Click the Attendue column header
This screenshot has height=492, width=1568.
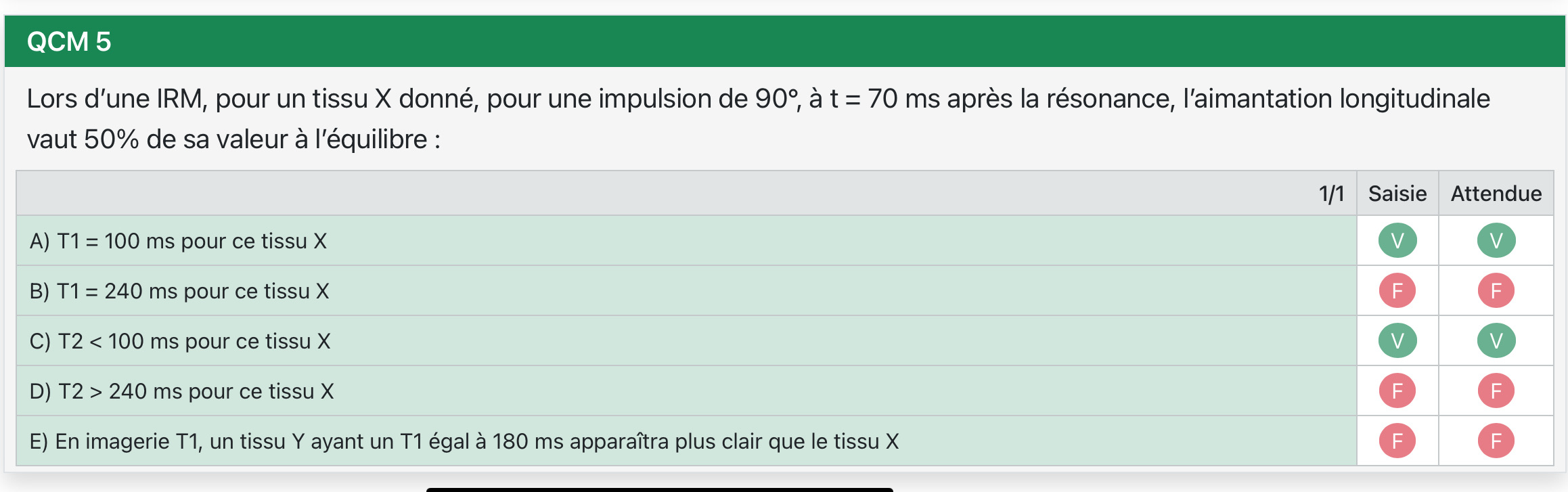coord(1496,194)
